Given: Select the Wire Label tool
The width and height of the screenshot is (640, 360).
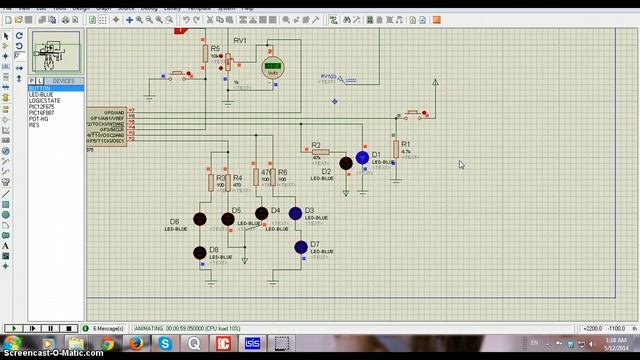Looking at the screenshot, I should tap(6, 66).
